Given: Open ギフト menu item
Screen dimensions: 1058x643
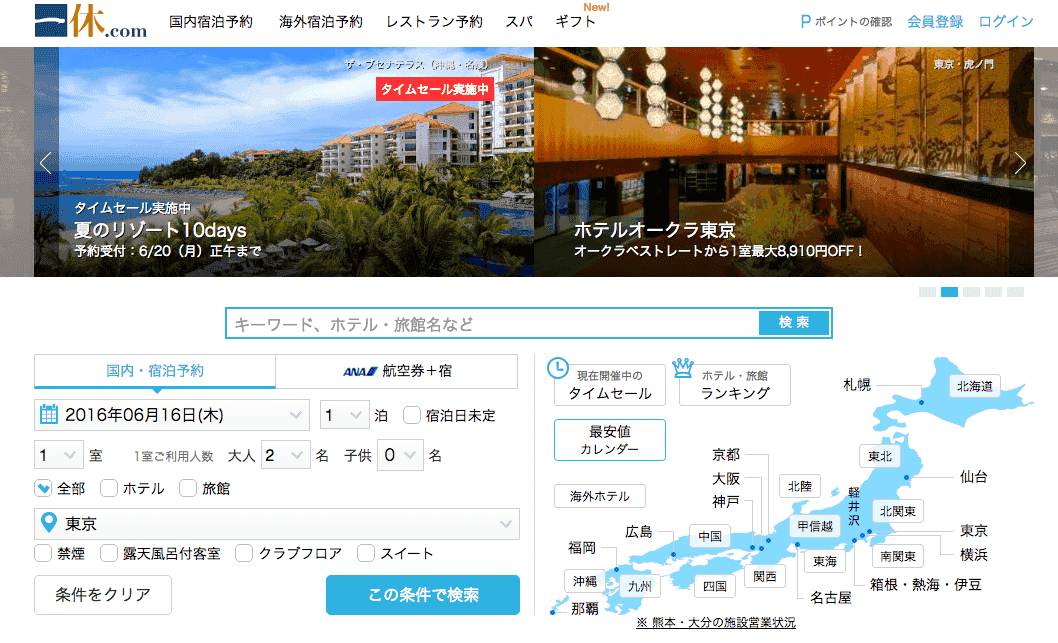Looking at the screenshot, I should 575,22.
